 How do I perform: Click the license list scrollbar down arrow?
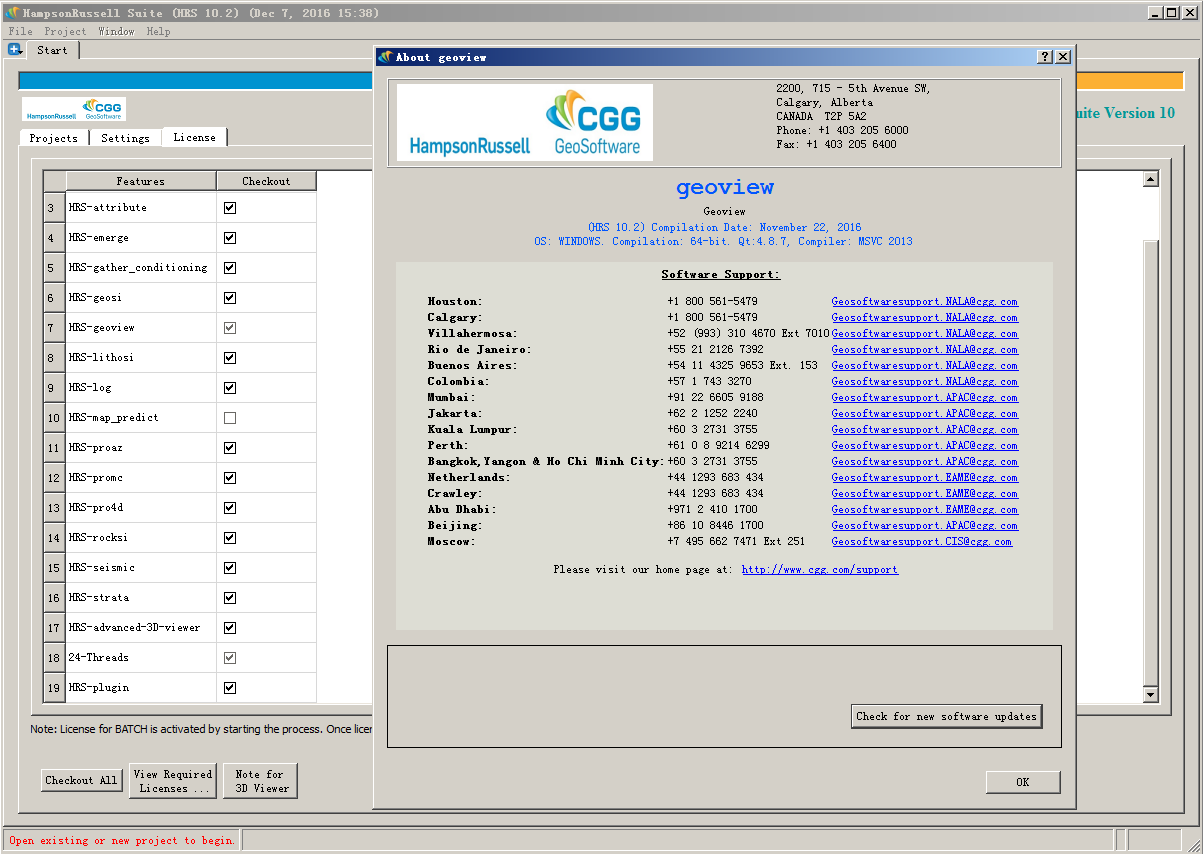click(x=1150, y=695)
